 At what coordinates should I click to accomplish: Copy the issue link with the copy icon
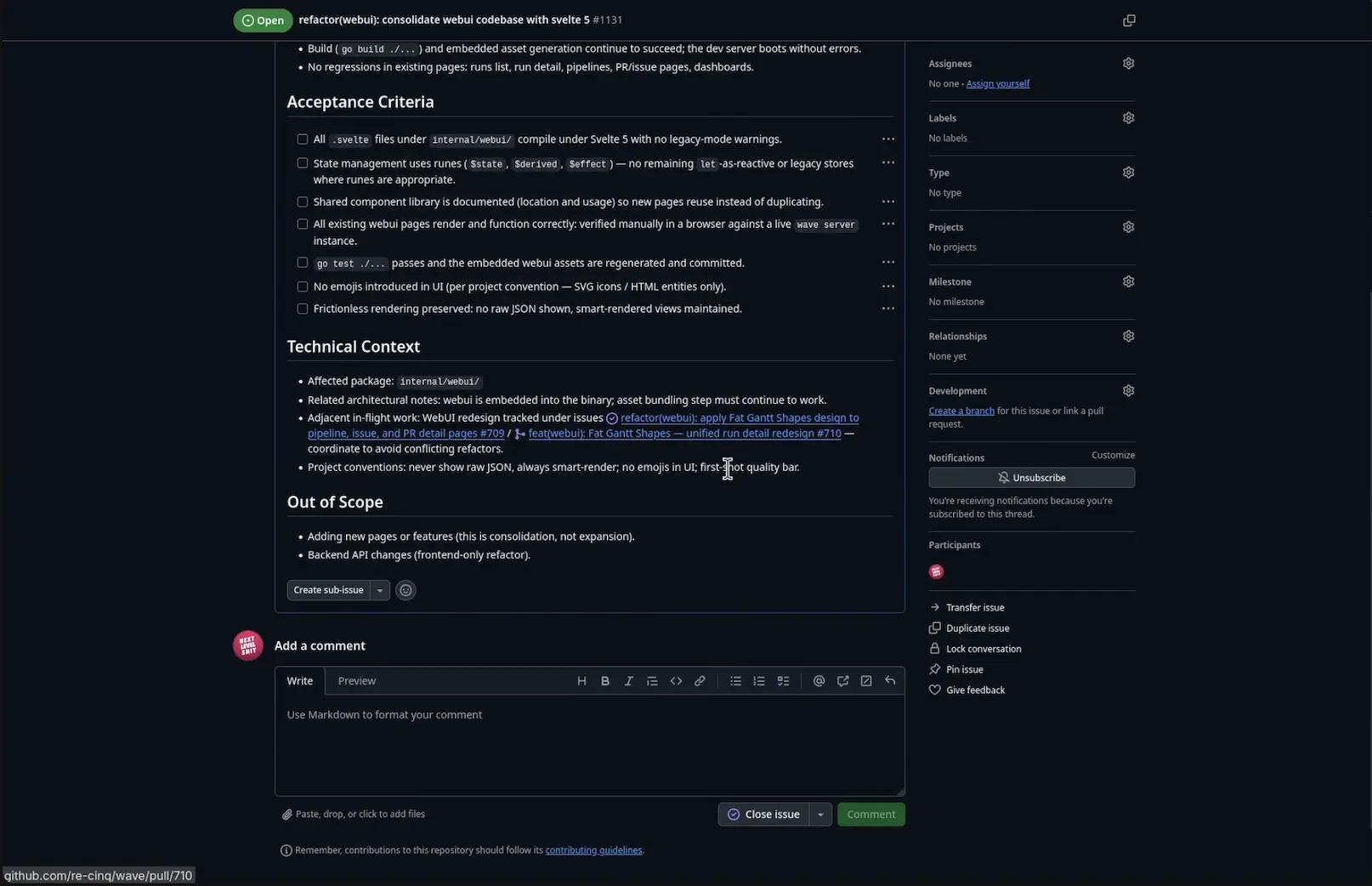pos(1128,20)
